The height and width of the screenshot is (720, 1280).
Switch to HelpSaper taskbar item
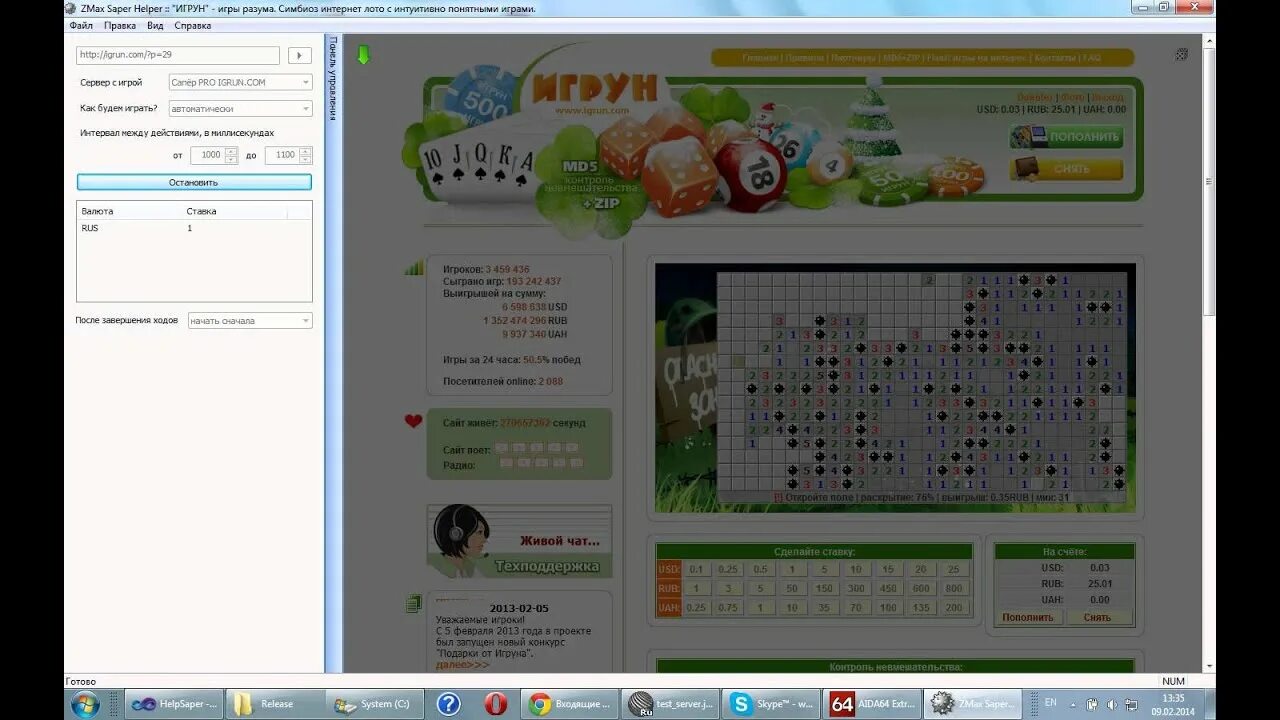click(172, 704)
